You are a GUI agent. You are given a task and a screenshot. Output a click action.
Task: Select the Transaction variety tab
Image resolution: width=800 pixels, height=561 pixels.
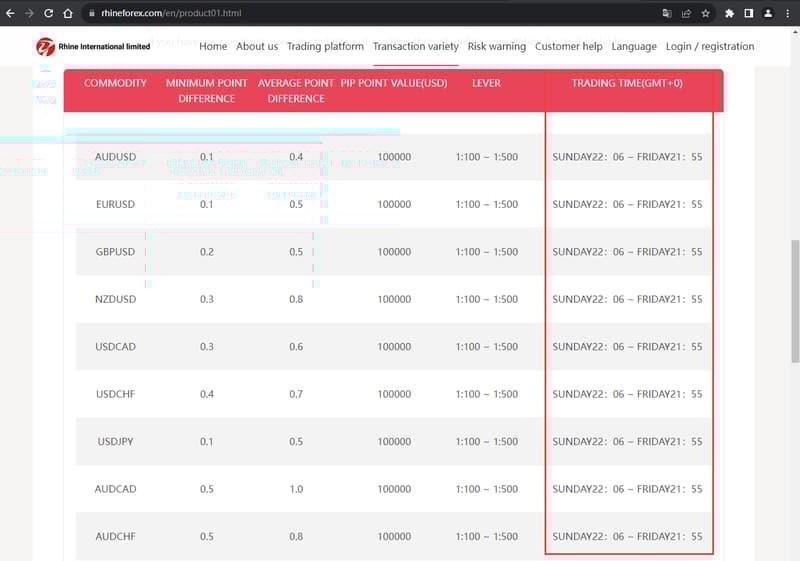point(415,46)
